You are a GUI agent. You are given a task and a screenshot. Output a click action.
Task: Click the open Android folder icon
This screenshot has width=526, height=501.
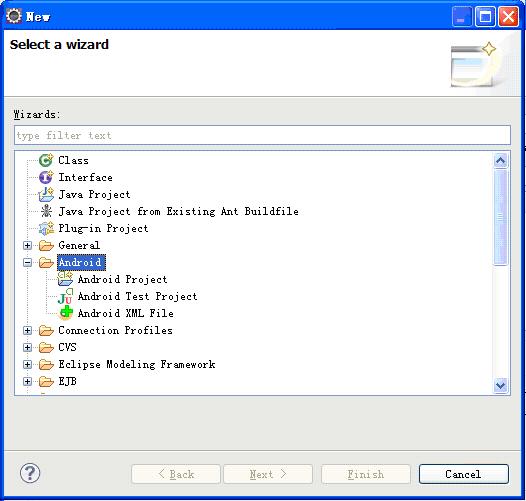coord(46,262)
